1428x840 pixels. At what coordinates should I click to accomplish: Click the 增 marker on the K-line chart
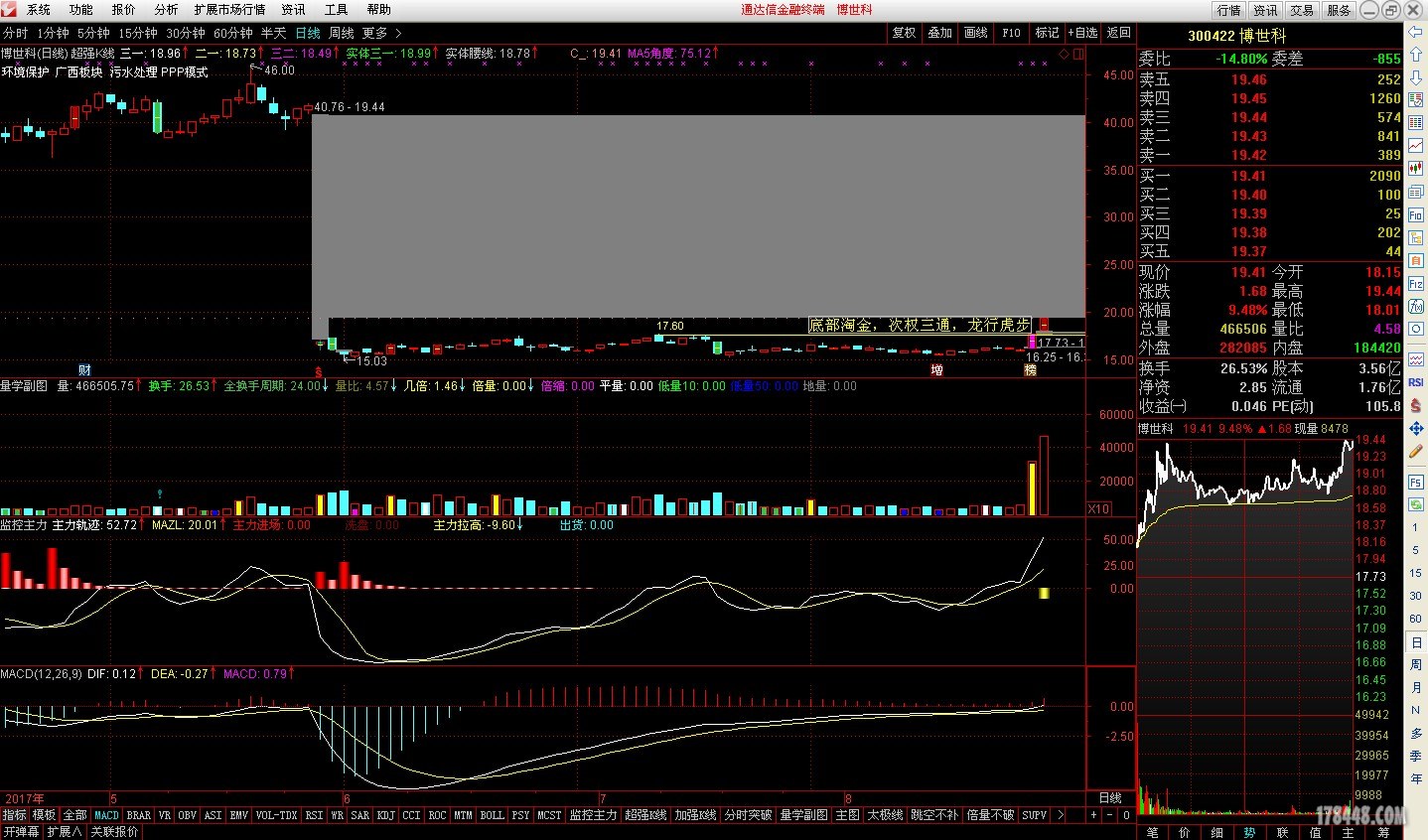[936, 370]
